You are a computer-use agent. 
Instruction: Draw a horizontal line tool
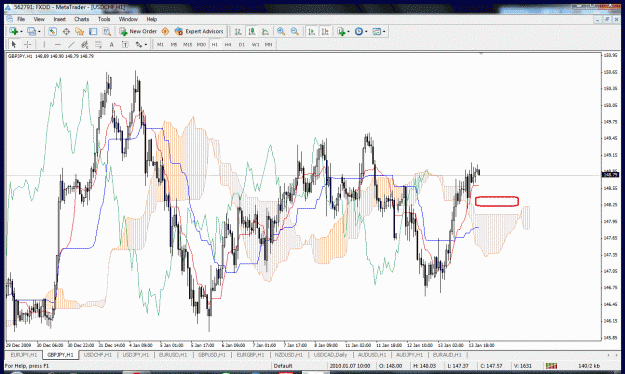click(x=58, y=44)
